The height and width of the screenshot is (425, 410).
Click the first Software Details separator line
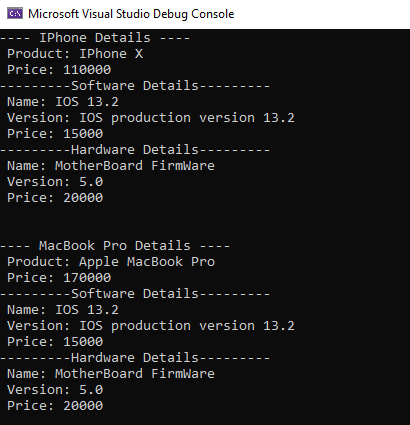pyautogui.click(x=135, y=86)
